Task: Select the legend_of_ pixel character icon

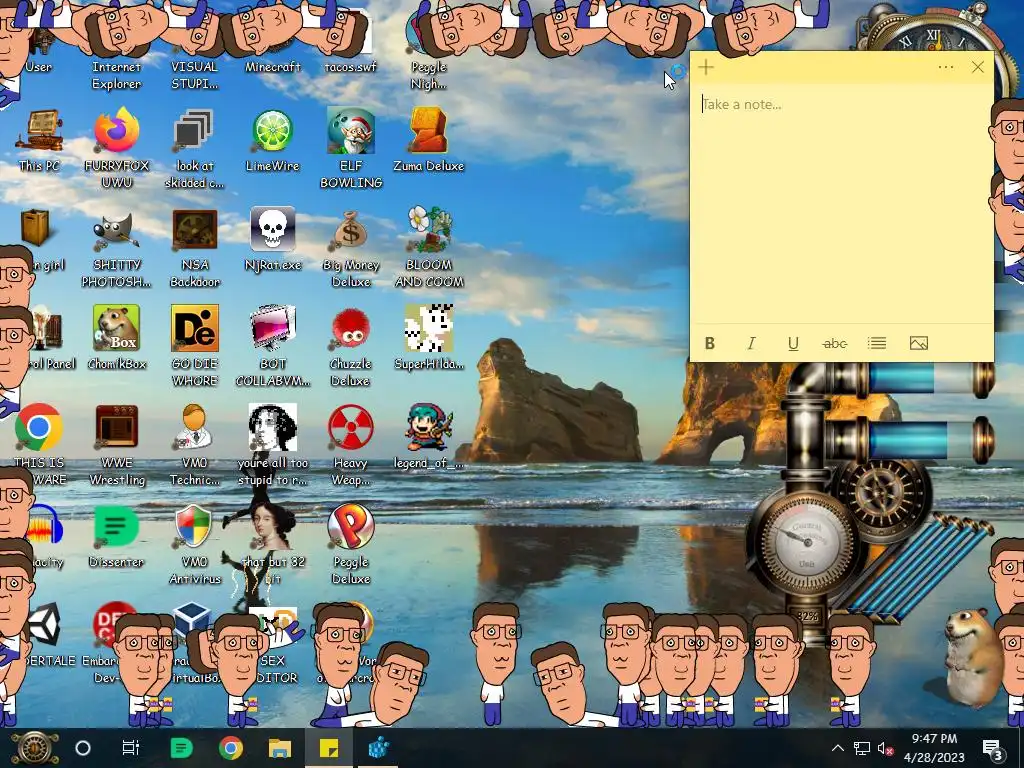Action: pos(428,428)
